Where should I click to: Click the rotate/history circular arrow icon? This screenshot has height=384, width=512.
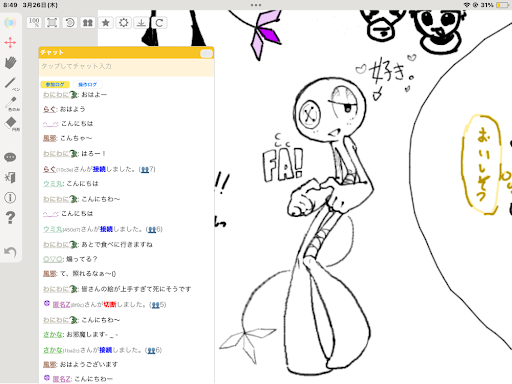tap(70, 23)
